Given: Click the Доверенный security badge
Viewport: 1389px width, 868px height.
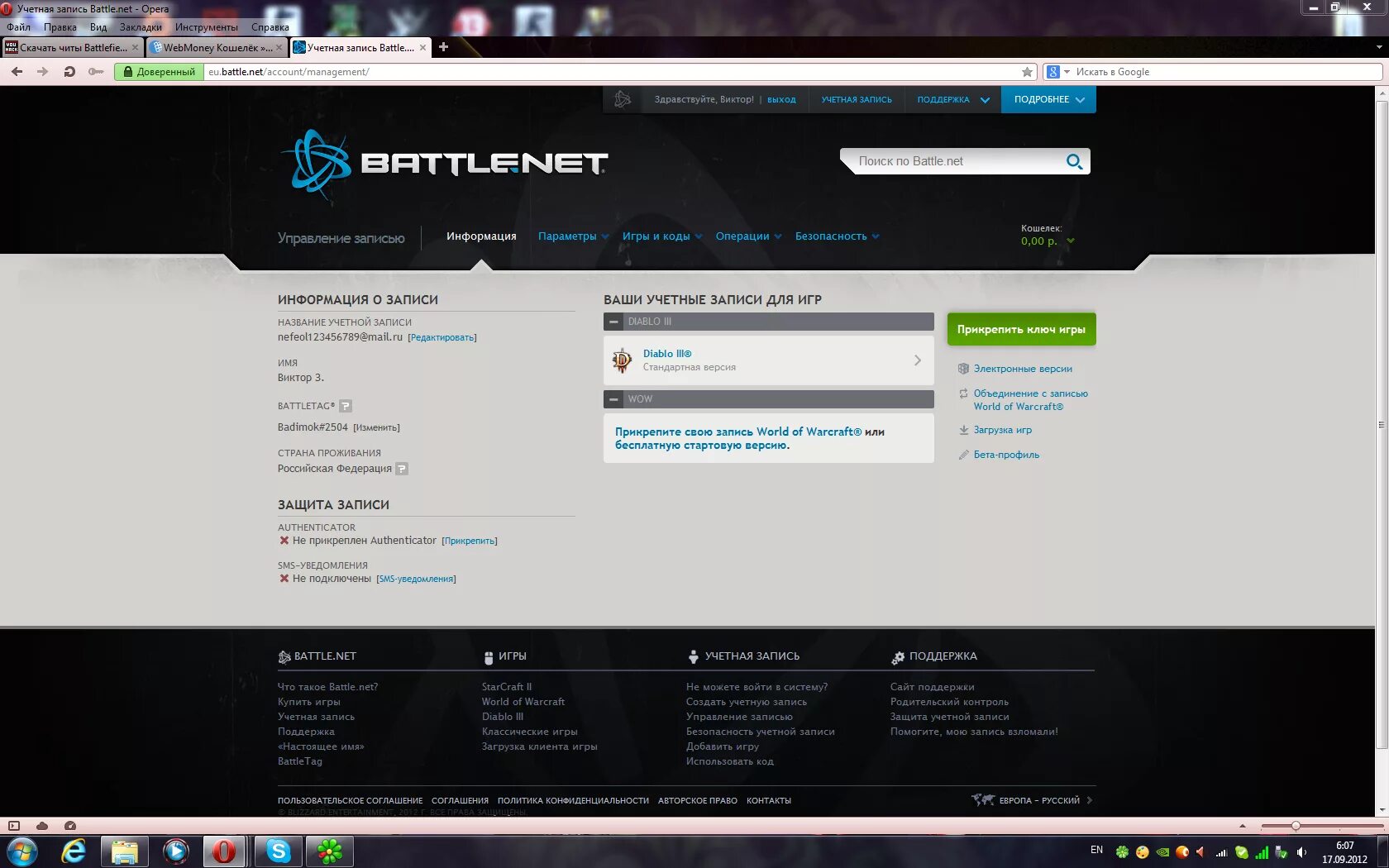Looking at the screenshot, I should pyautogui.click(x=159, y=72).
